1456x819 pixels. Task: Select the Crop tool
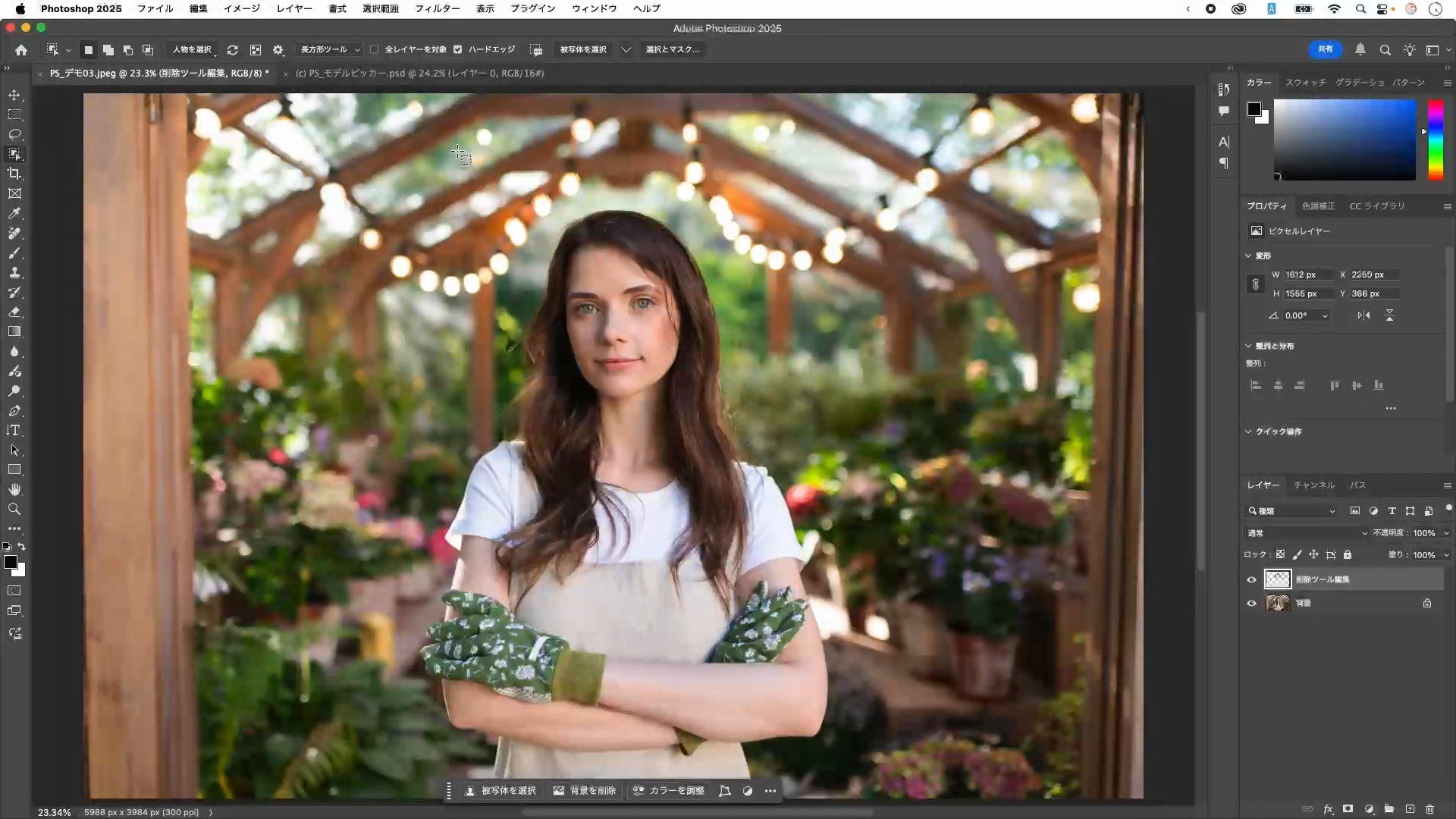tap(14, 174)
